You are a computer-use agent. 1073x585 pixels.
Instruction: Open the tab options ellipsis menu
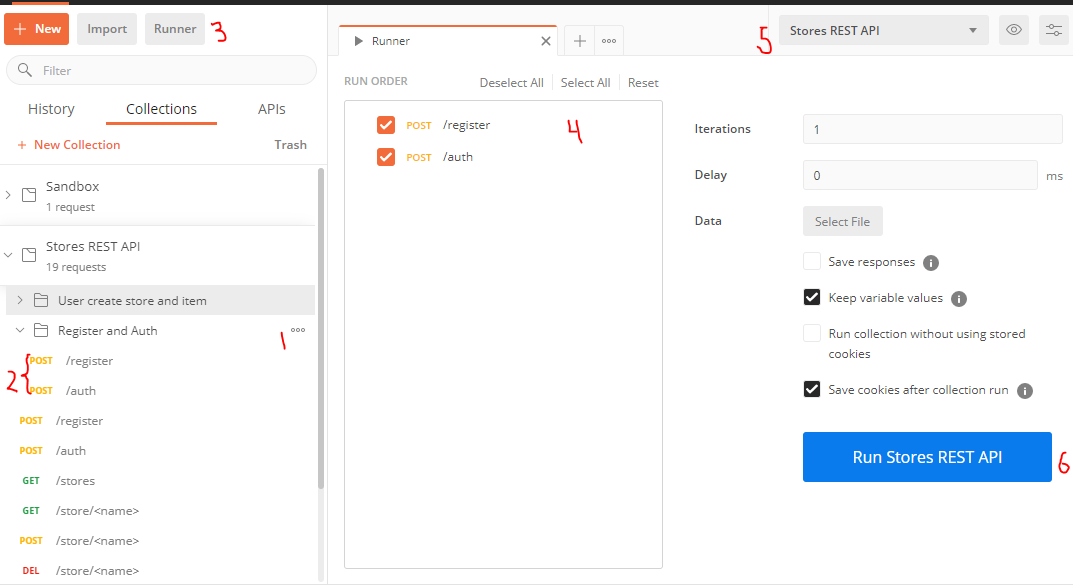click(x=609, y=41)
